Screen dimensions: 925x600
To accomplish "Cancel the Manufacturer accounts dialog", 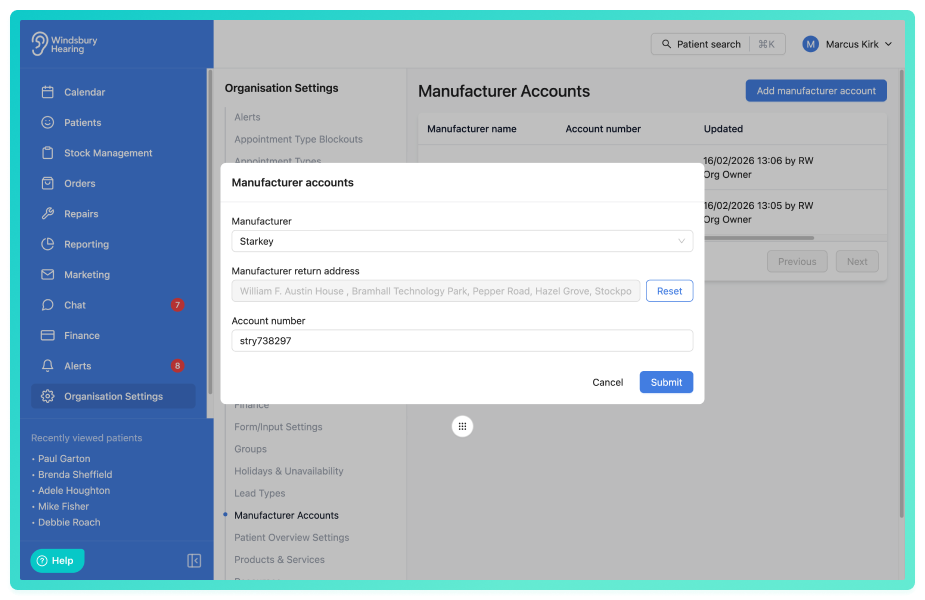I will click(x=608, y=382).
